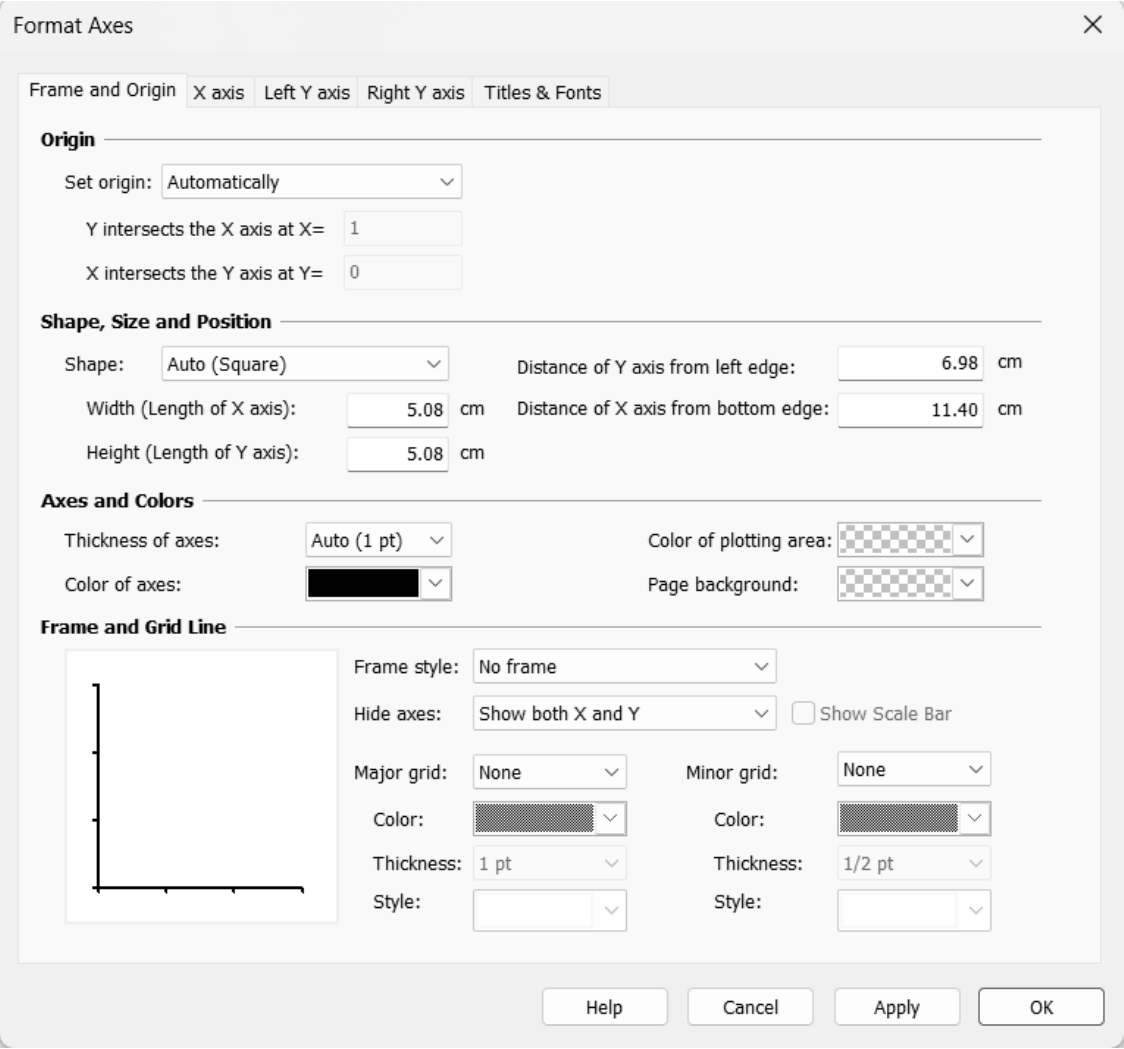
Task: Click the Width (Length of X axis) field
Action: (398, 410)
